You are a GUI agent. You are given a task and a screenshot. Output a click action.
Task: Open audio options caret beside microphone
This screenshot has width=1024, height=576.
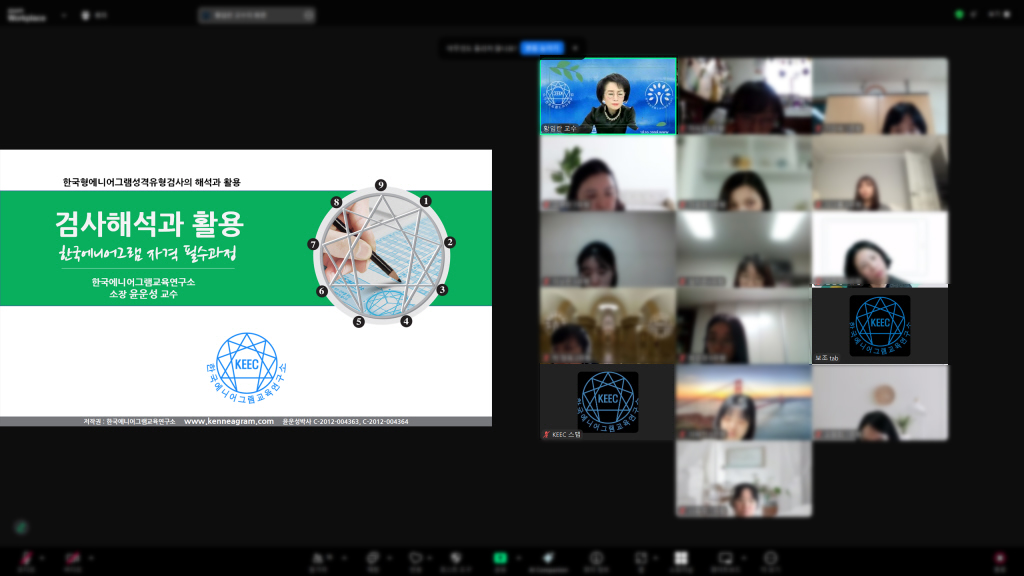click(42, 558)
